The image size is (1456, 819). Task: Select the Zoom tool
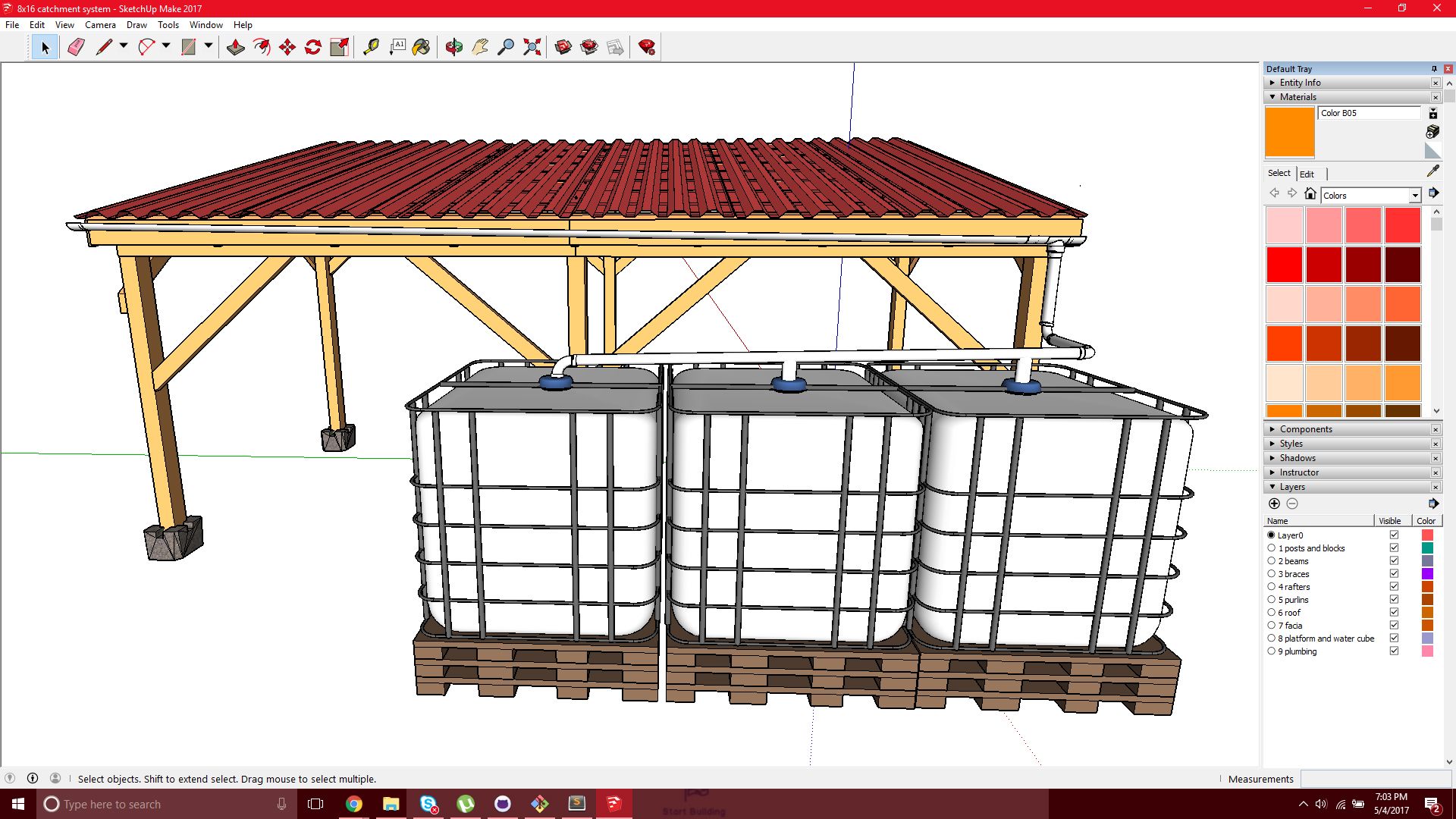click(507, 47)
